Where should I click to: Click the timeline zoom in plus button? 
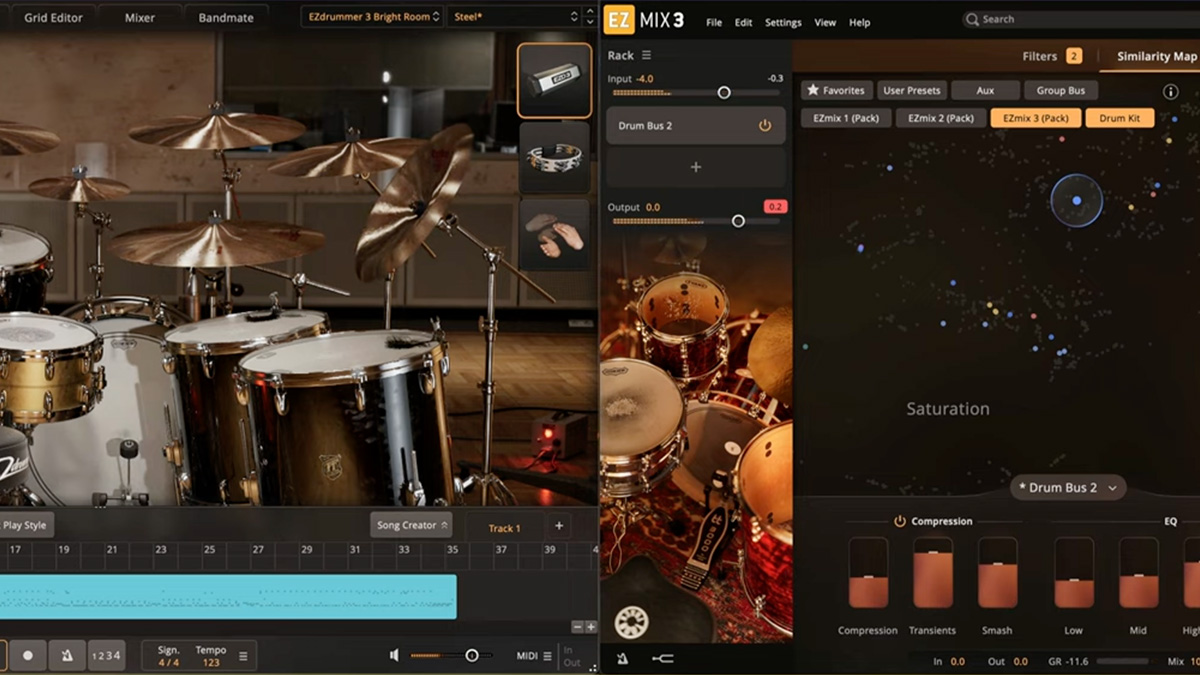(591, 627)
